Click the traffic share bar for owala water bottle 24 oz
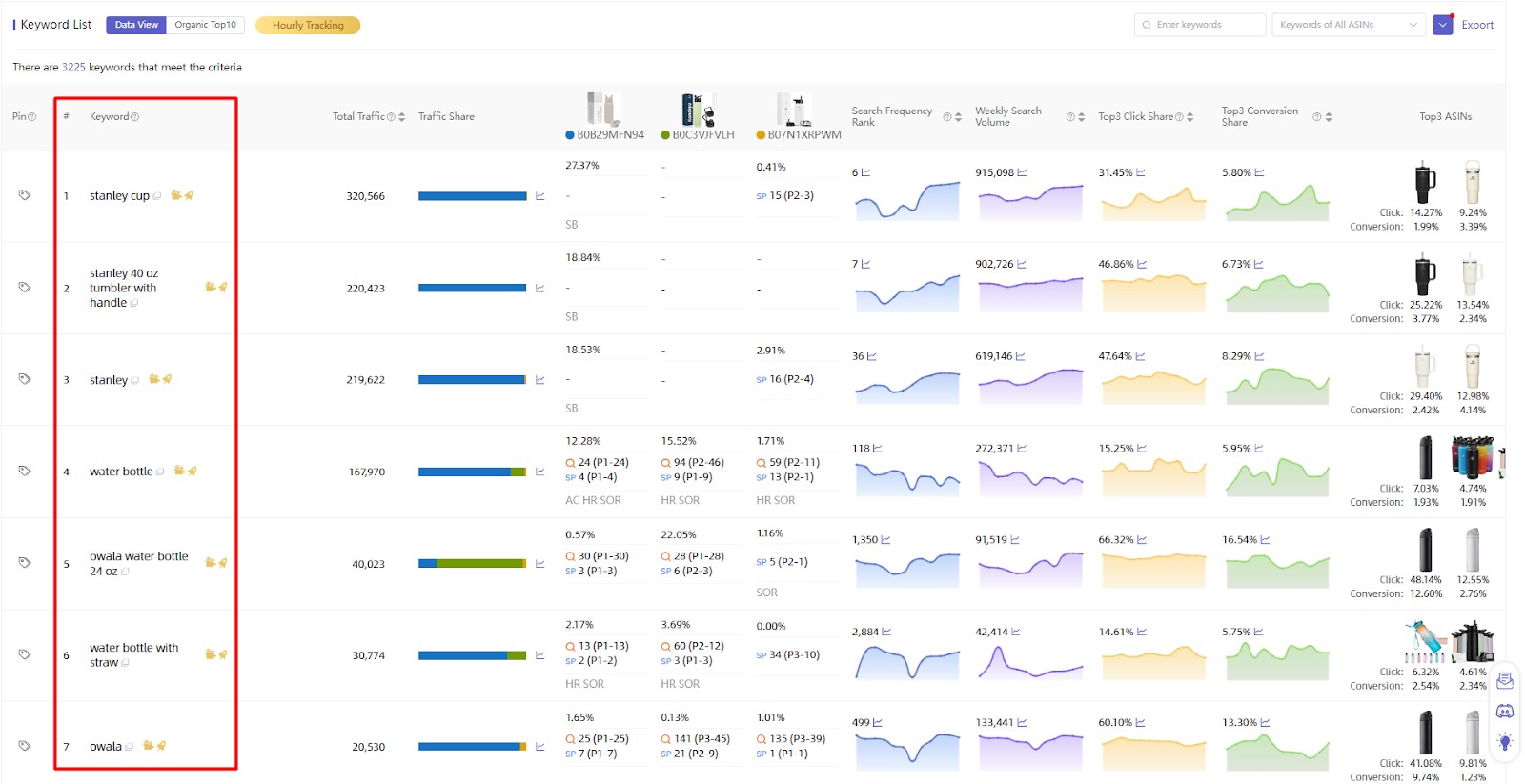The image size is (1525, 784). tap(473, 564)
